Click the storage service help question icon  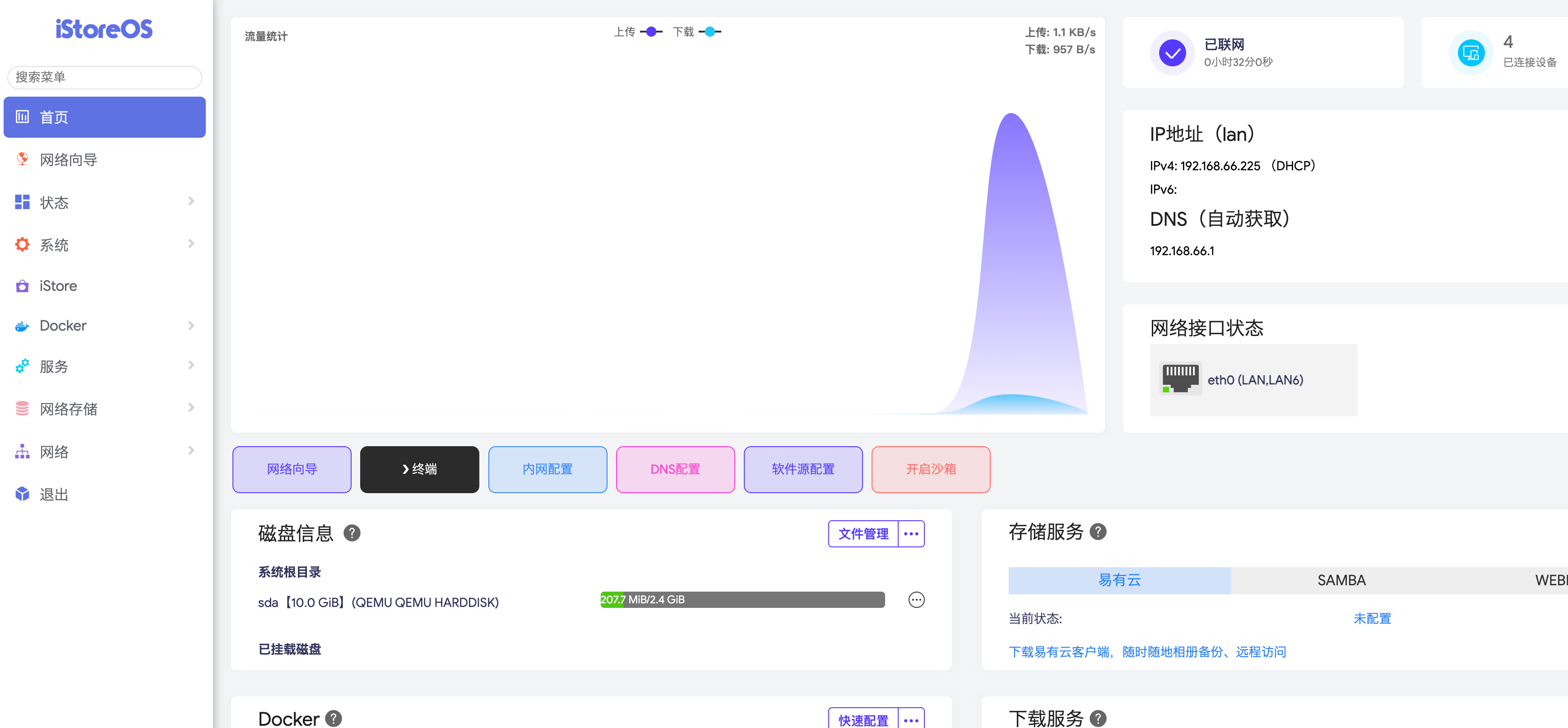[1098, 532]
